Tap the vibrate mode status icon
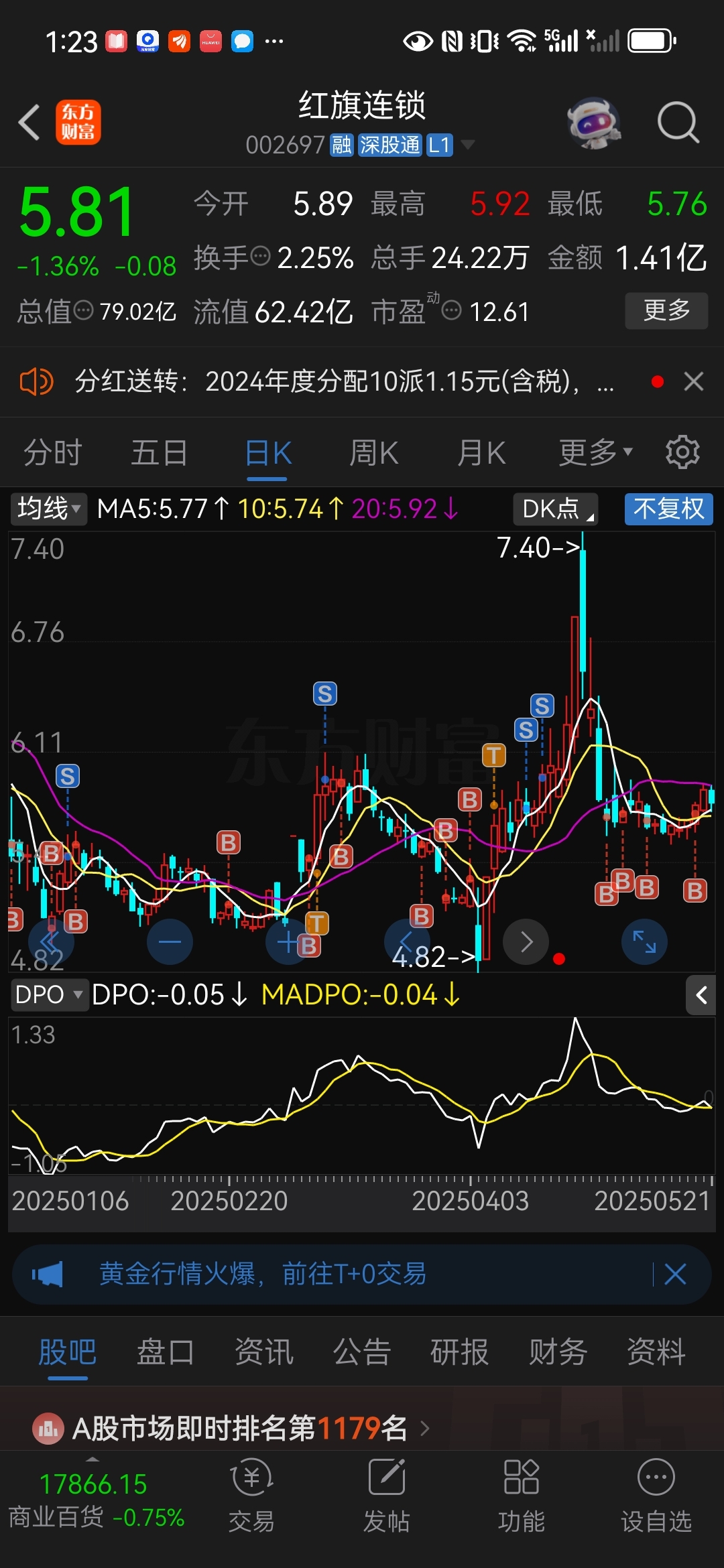The height and width of the screenshot is (1568, 724). pos(485,42)
